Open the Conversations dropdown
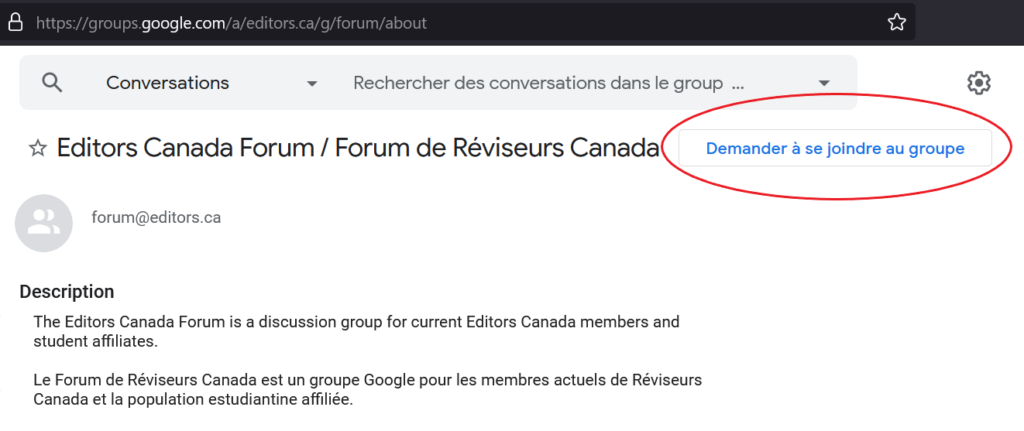Screen dimensions: 1024x431 point(212,83)
